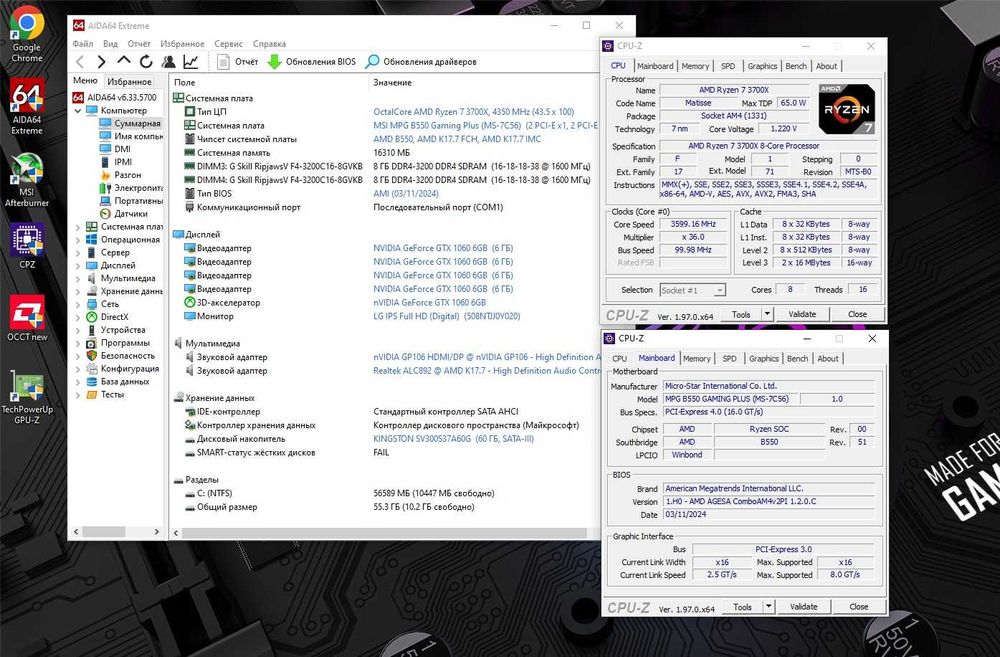
Task: Select Суммарная item in AIDA64 tree
Action: [131, 123]
